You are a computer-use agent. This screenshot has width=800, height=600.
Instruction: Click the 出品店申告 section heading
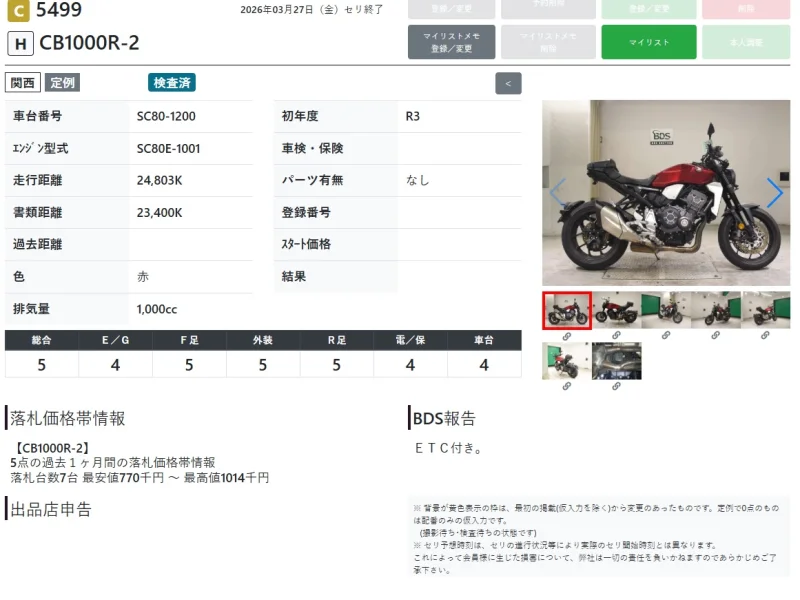click(51, 509)
